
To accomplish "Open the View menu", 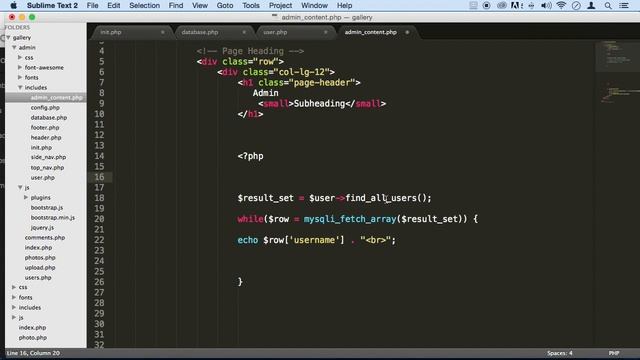I will (x=200, y=5).
